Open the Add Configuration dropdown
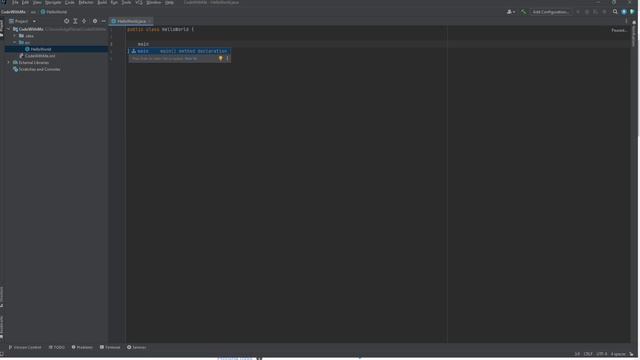640x360 pixels. click(x=550, y=12)
